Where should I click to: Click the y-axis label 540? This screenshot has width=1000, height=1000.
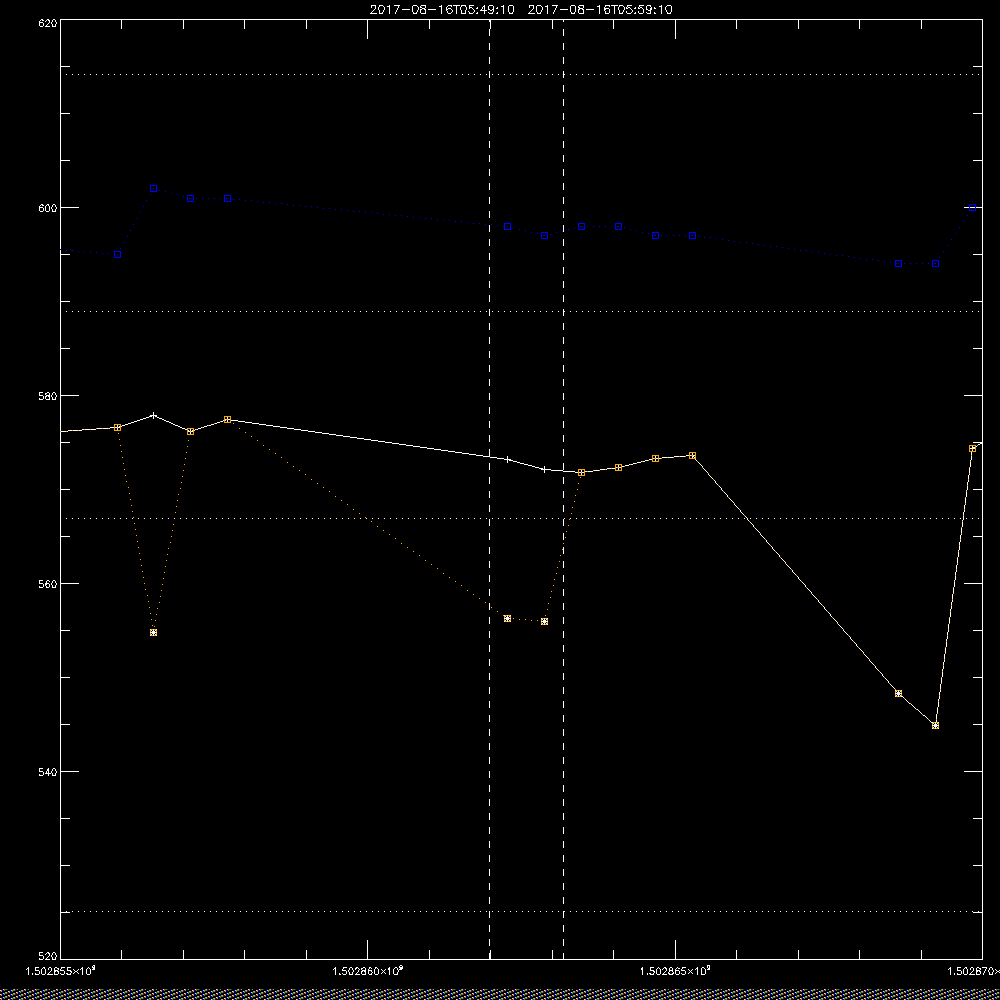[48, 772]
